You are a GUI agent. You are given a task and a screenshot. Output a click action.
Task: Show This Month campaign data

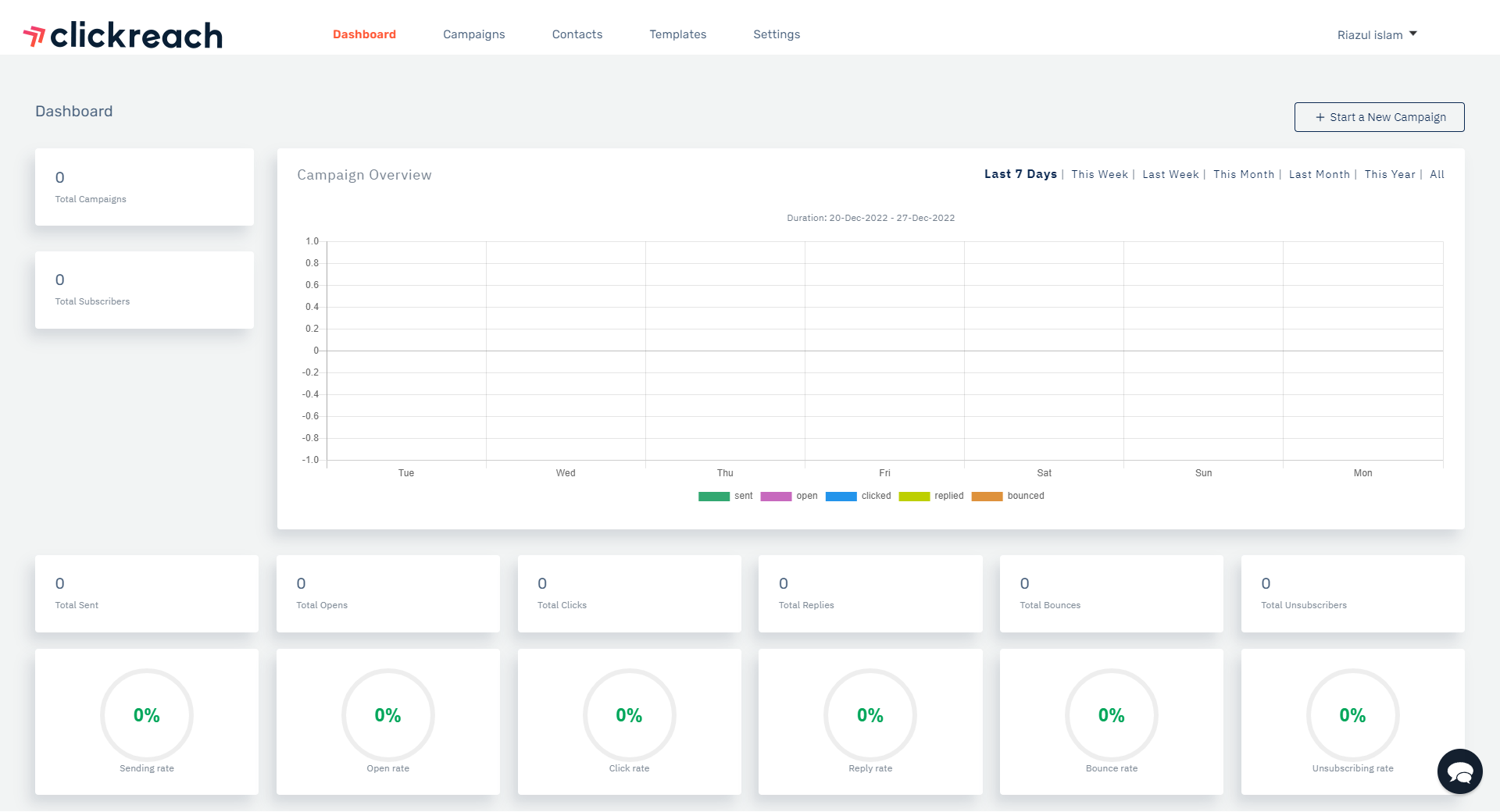pyautogui.click(x=1244, y=174)
